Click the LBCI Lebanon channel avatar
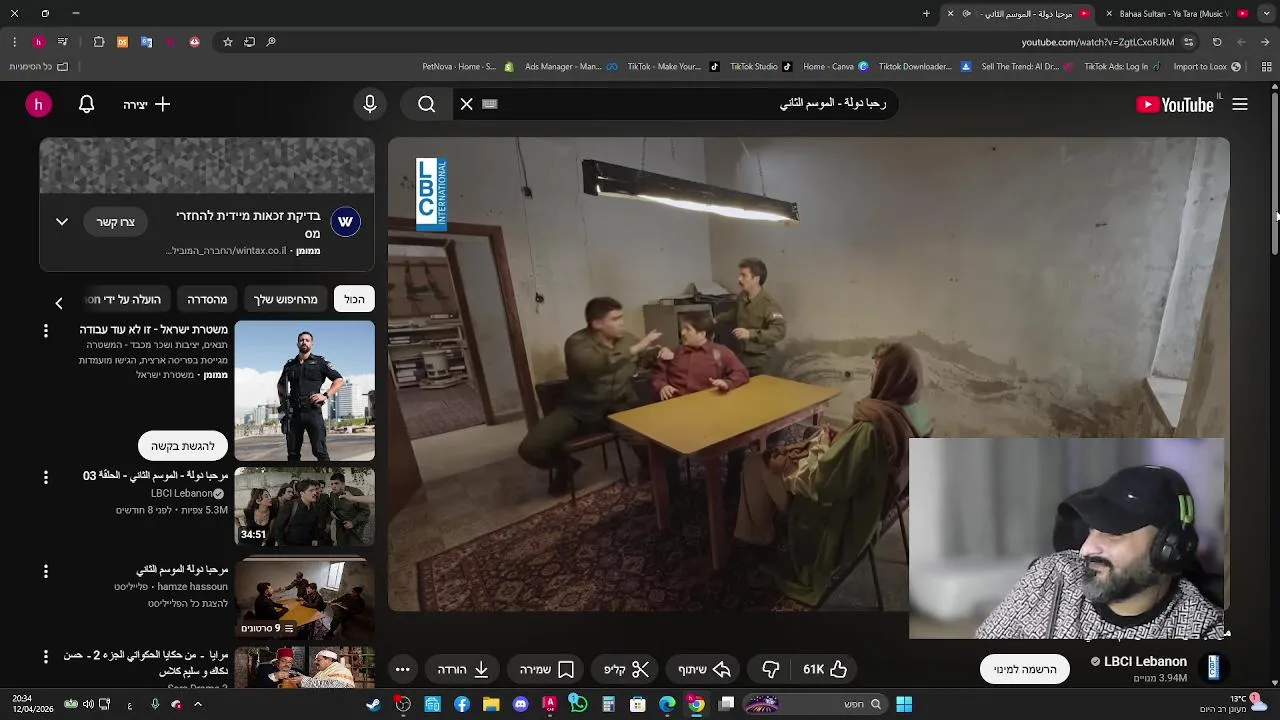The width and height of the screenshot is (1280, 720). [x=1213, y=668]
